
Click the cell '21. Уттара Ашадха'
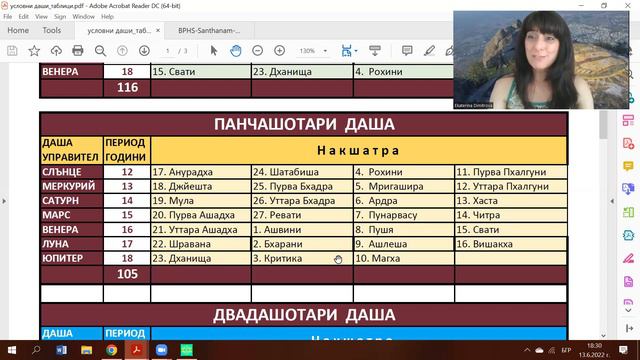pos(201,230)
